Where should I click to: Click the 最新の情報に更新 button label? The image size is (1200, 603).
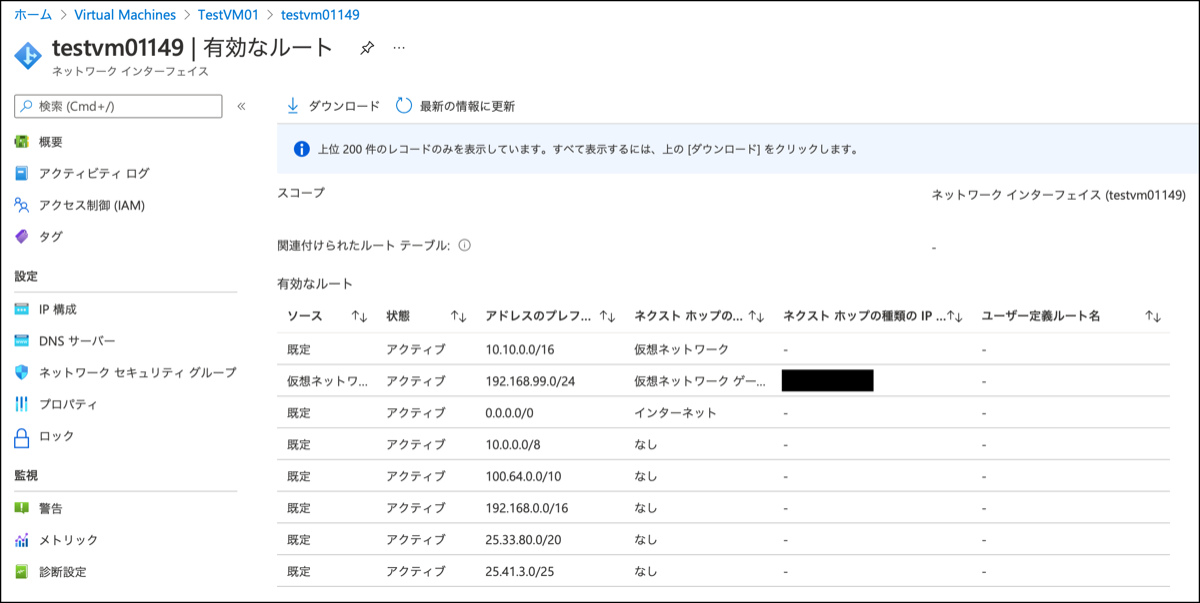467,106
